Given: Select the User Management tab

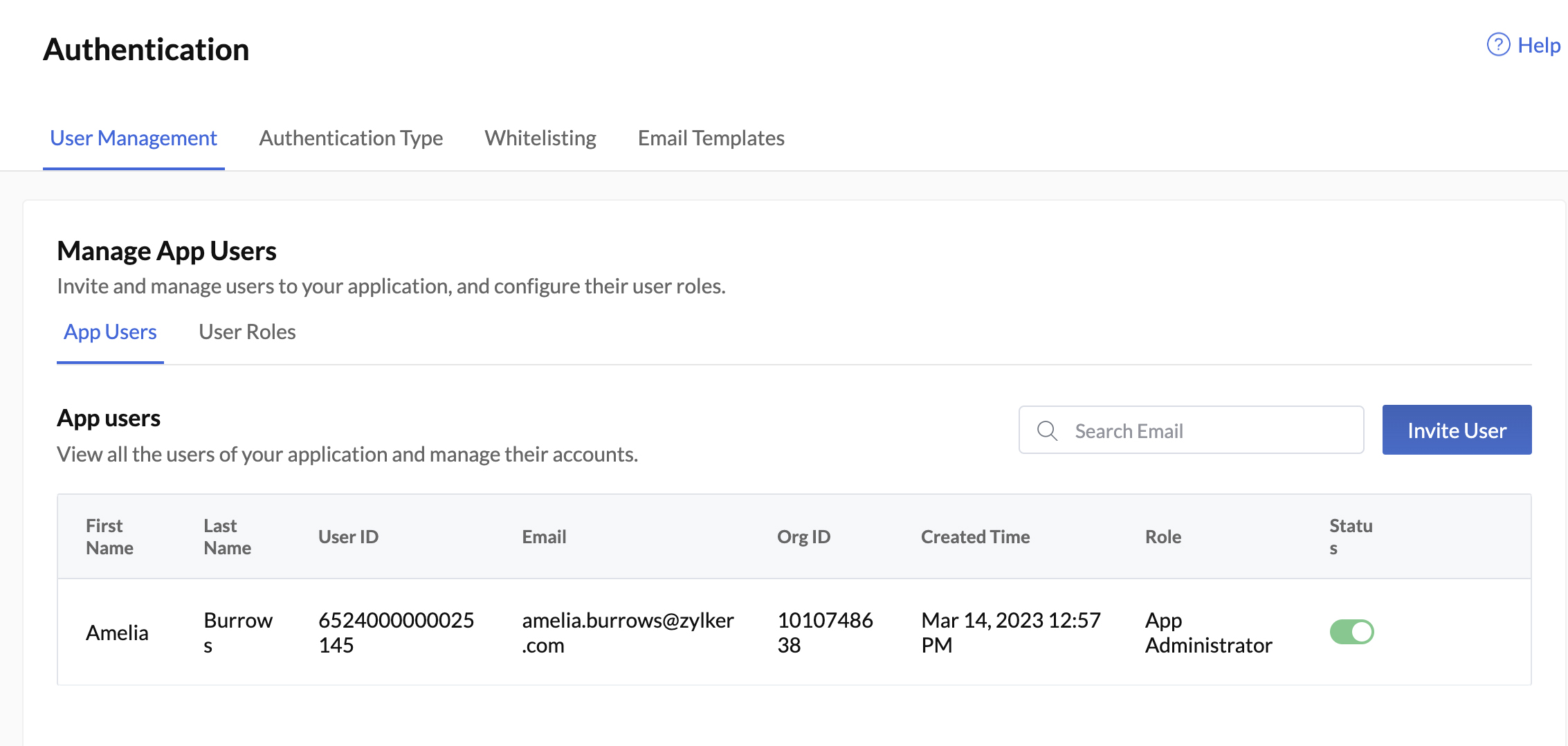Looking at the screenshot, I should pyautogui.click(x=133, y=138).
